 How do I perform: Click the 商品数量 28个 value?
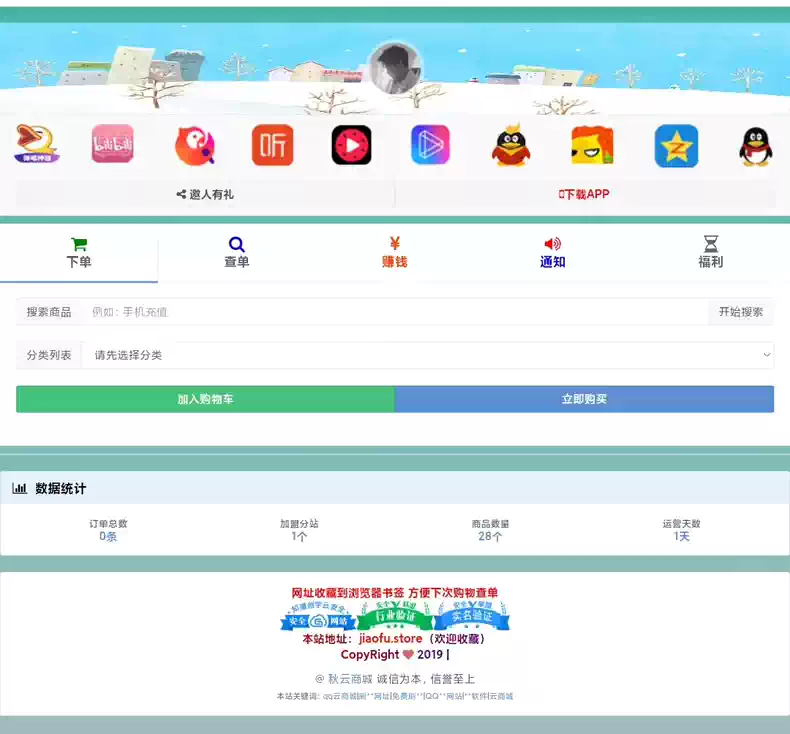[490, 537]
